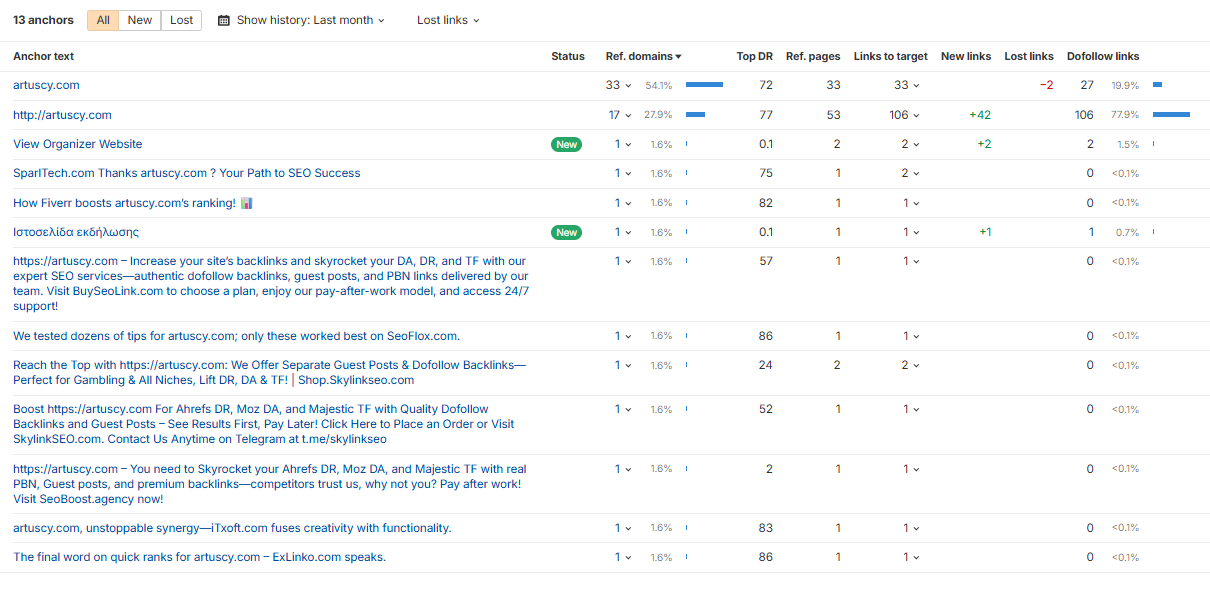Click the New badge on View Organizer Website row
Viewport: 1210px width, 595px height.
(567, 144)
